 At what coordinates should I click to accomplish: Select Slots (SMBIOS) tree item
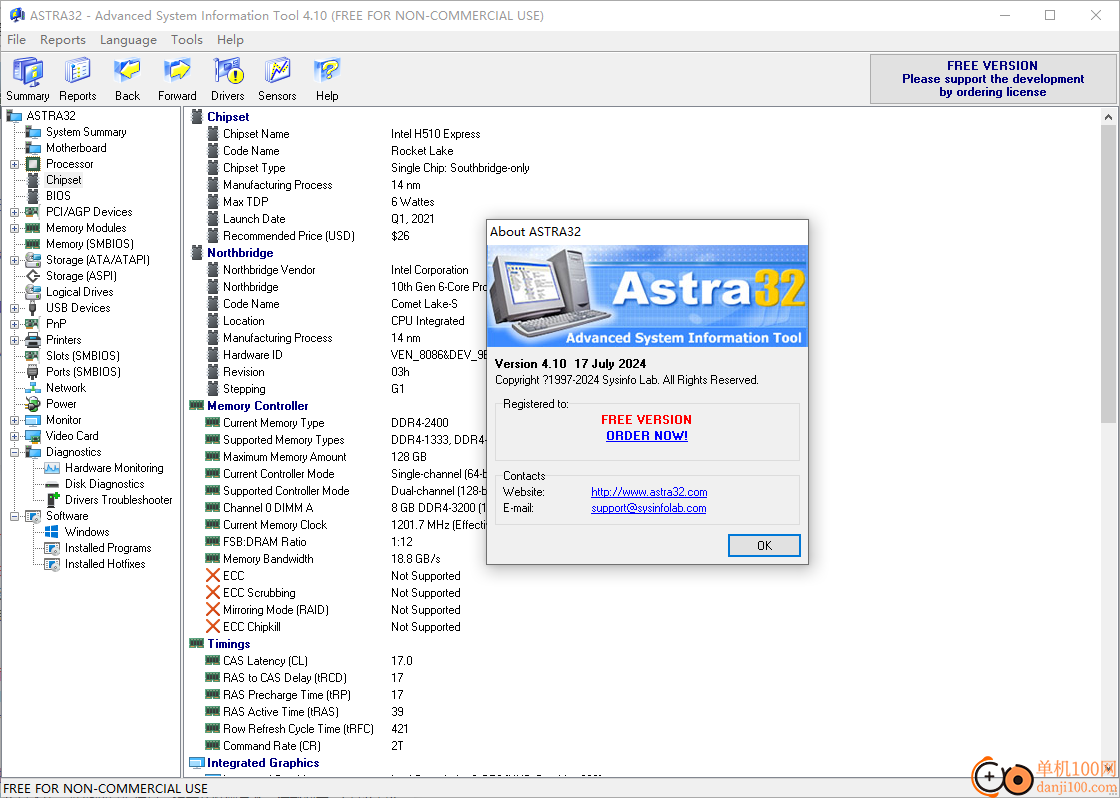(x=82, y=356)
